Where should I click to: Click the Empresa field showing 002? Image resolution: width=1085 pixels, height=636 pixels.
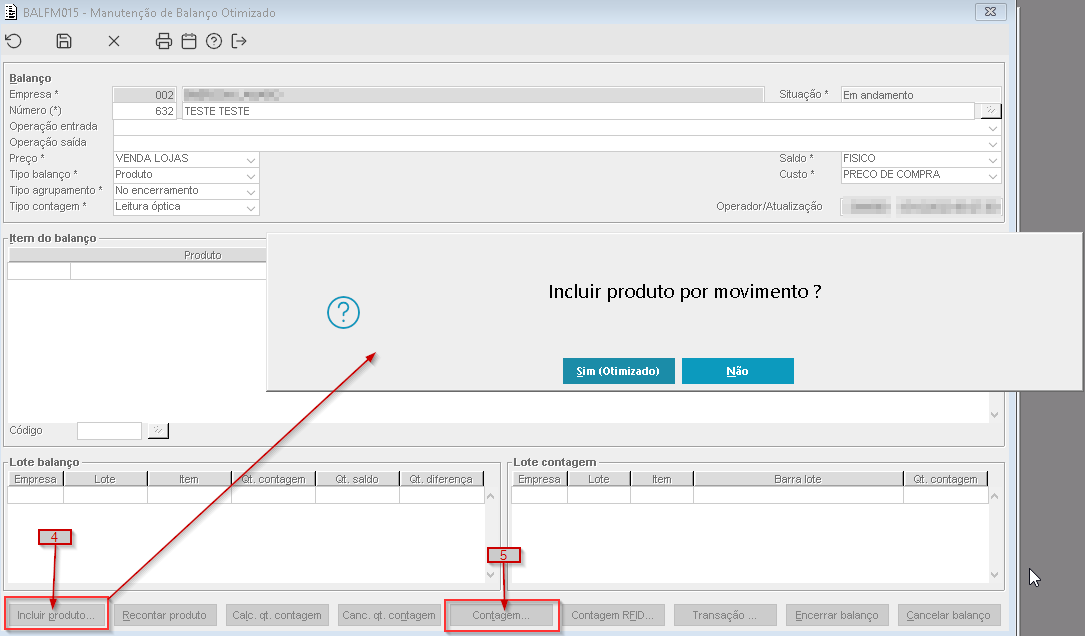point(145,95)
